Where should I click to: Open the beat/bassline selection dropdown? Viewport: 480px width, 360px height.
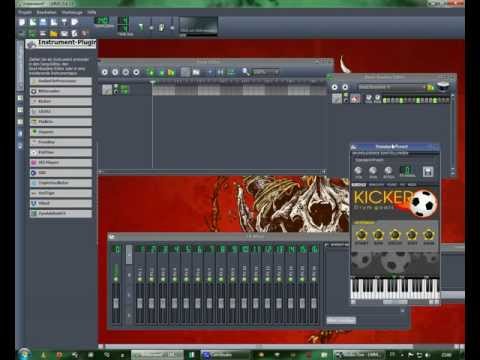[x=392, y=87]
